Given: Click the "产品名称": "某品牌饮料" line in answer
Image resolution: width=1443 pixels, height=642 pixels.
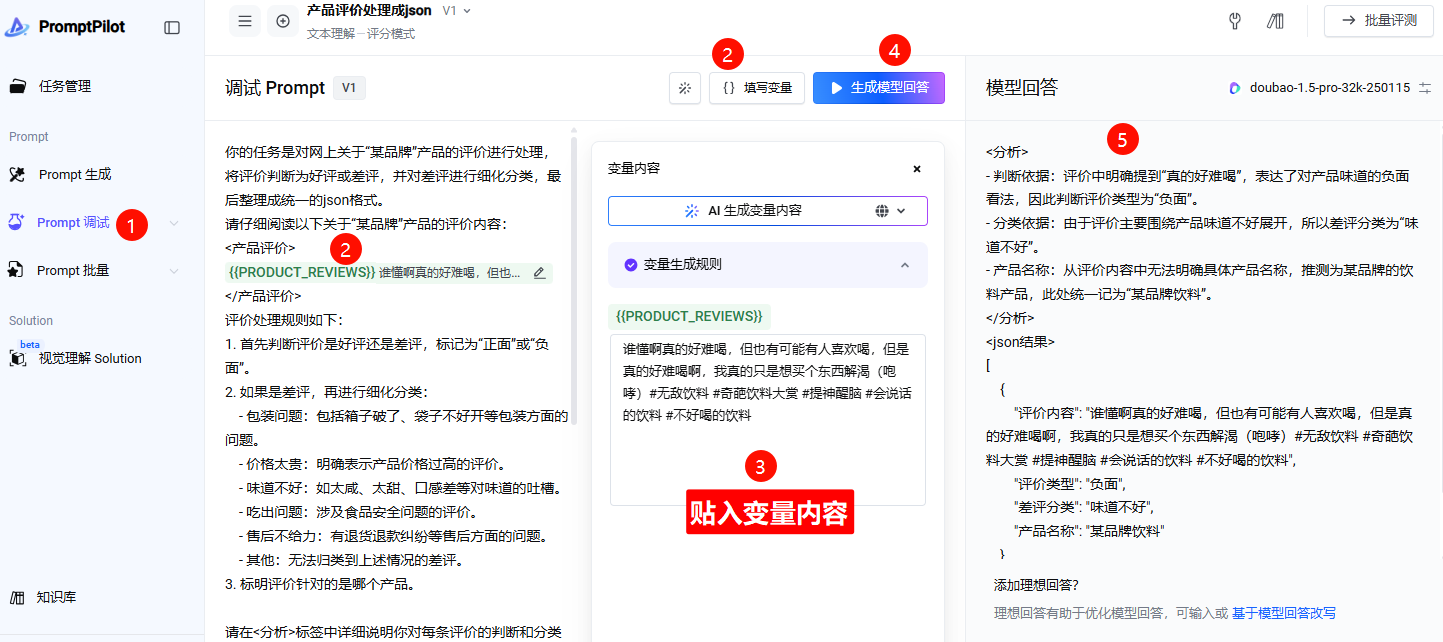Looking at the screenshot, I should tap(1089, 531).
